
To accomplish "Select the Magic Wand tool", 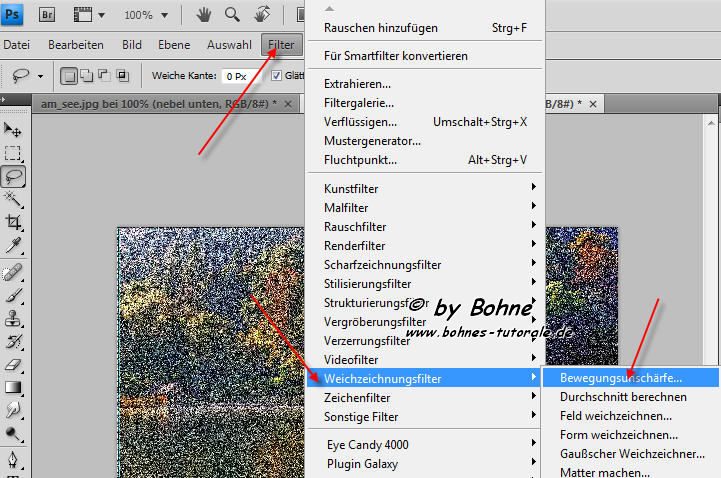I will (x=14, y=199).
